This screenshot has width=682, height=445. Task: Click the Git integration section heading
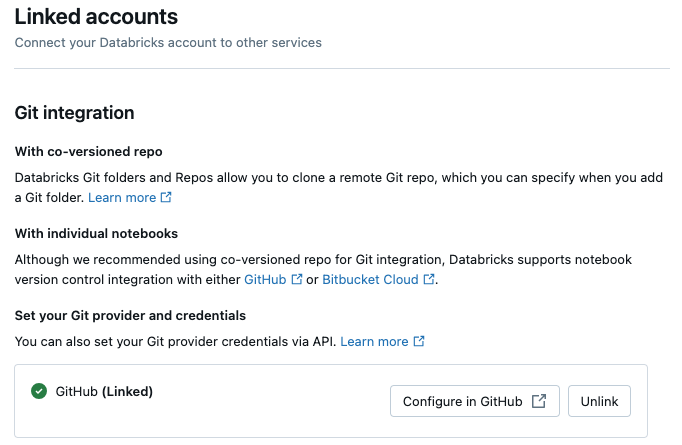74,113
